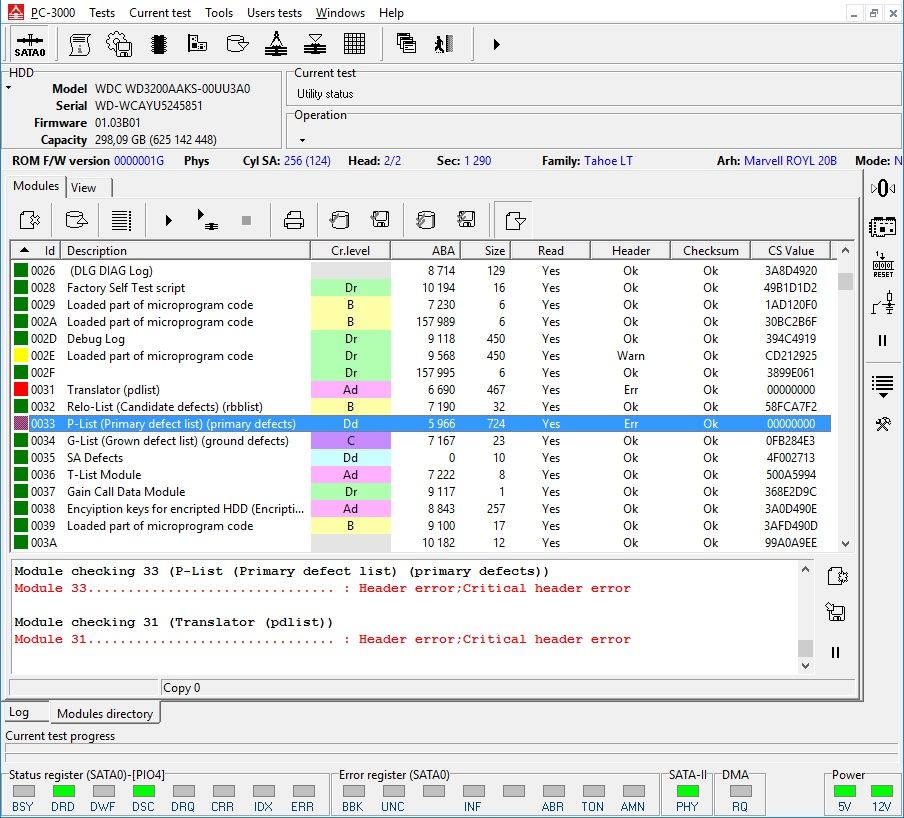Click the stop square in Modules toolbar
Image resolution: width=904 pixels, height=818 pixels.
246,220
